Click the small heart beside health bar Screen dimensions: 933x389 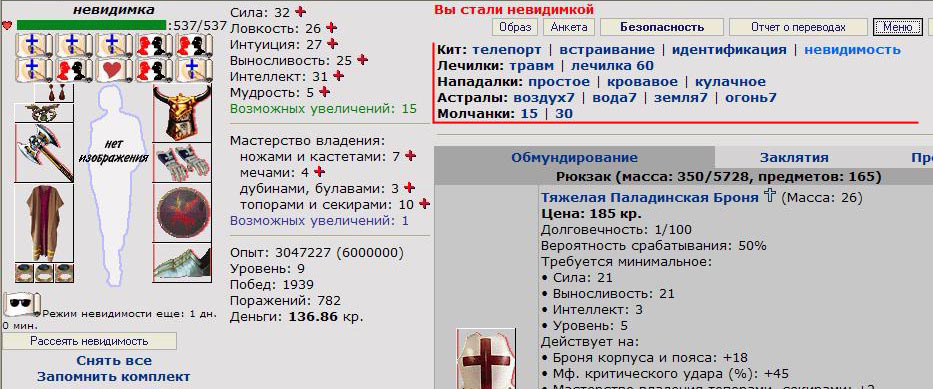coord(7,26)
